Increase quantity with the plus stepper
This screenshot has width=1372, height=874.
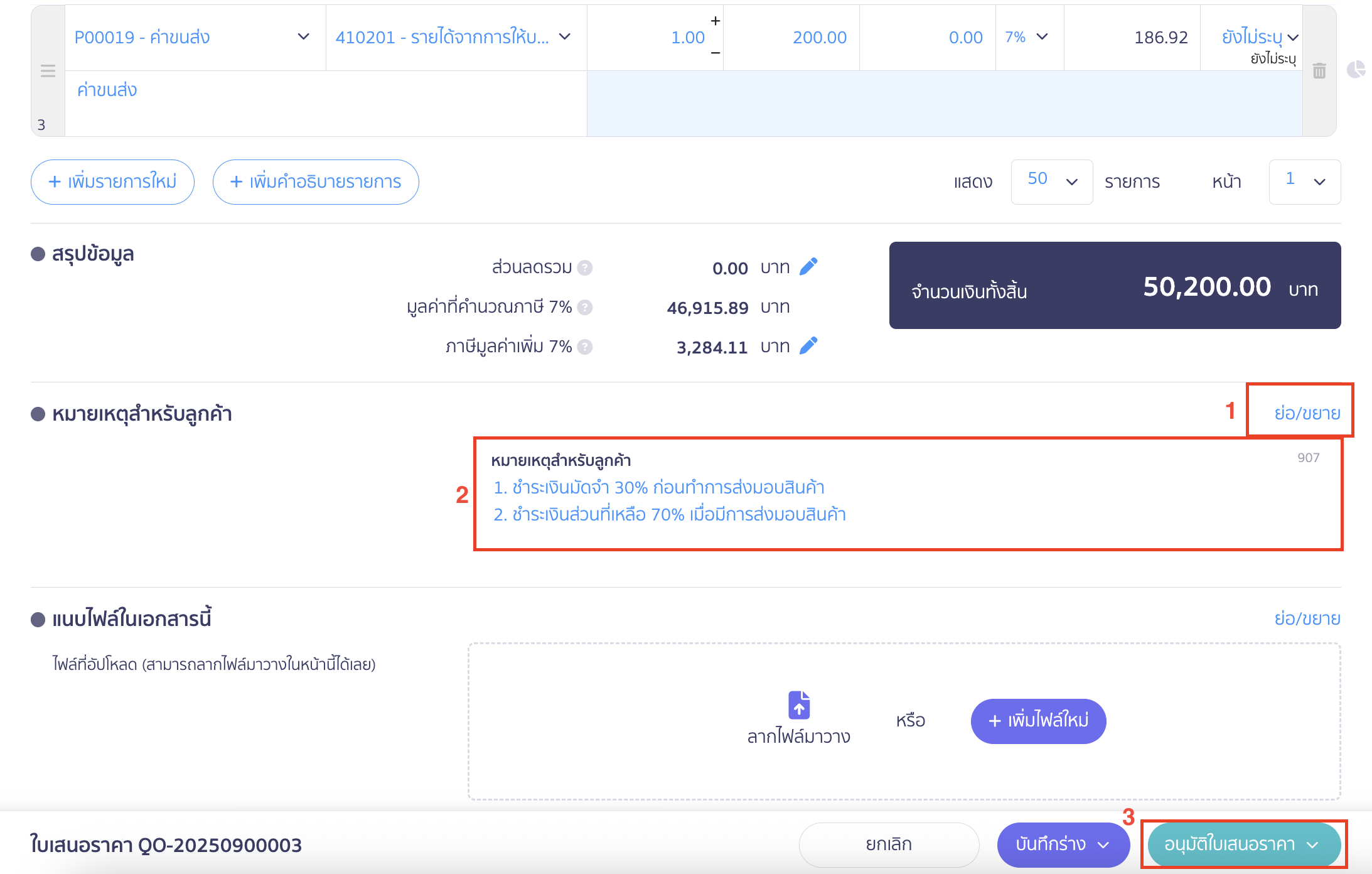715,21
